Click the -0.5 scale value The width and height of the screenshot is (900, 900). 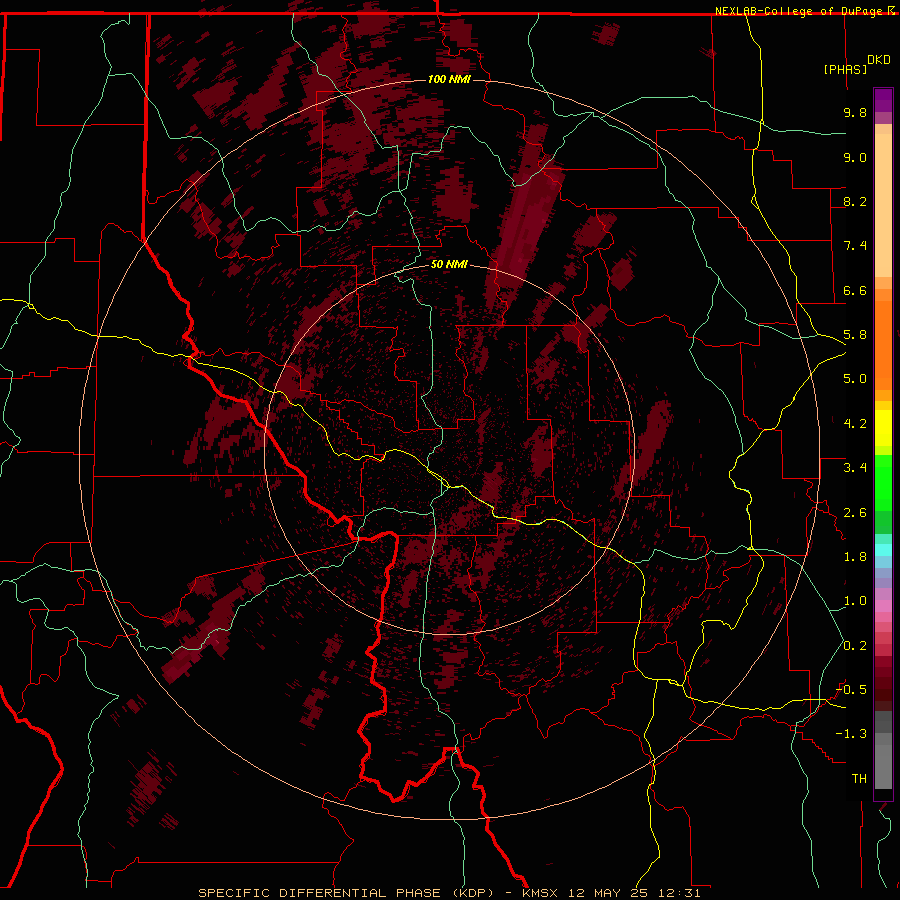point(851,690)
